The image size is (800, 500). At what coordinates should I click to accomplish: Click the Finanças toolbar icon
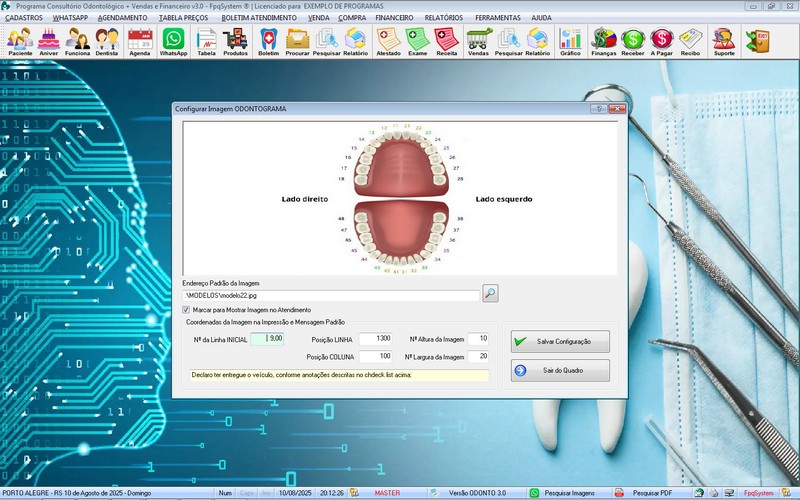[x=603, y=41]
